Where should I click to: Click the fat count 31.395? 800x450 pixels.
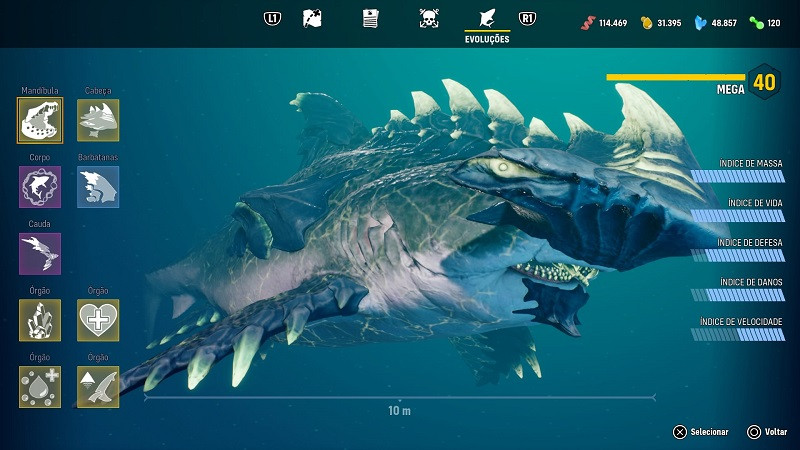pyautogui.click(x=669, y=23)
